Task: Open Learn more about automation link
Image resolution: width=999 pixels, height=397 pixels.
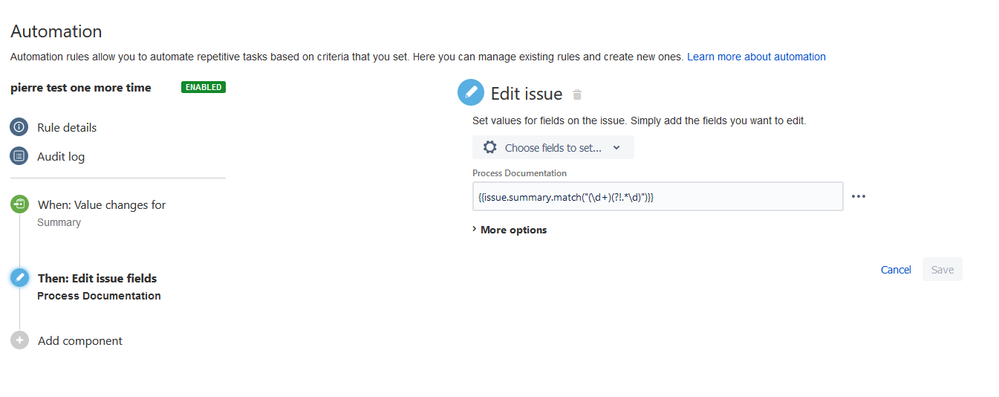Action: click(756, 57)
